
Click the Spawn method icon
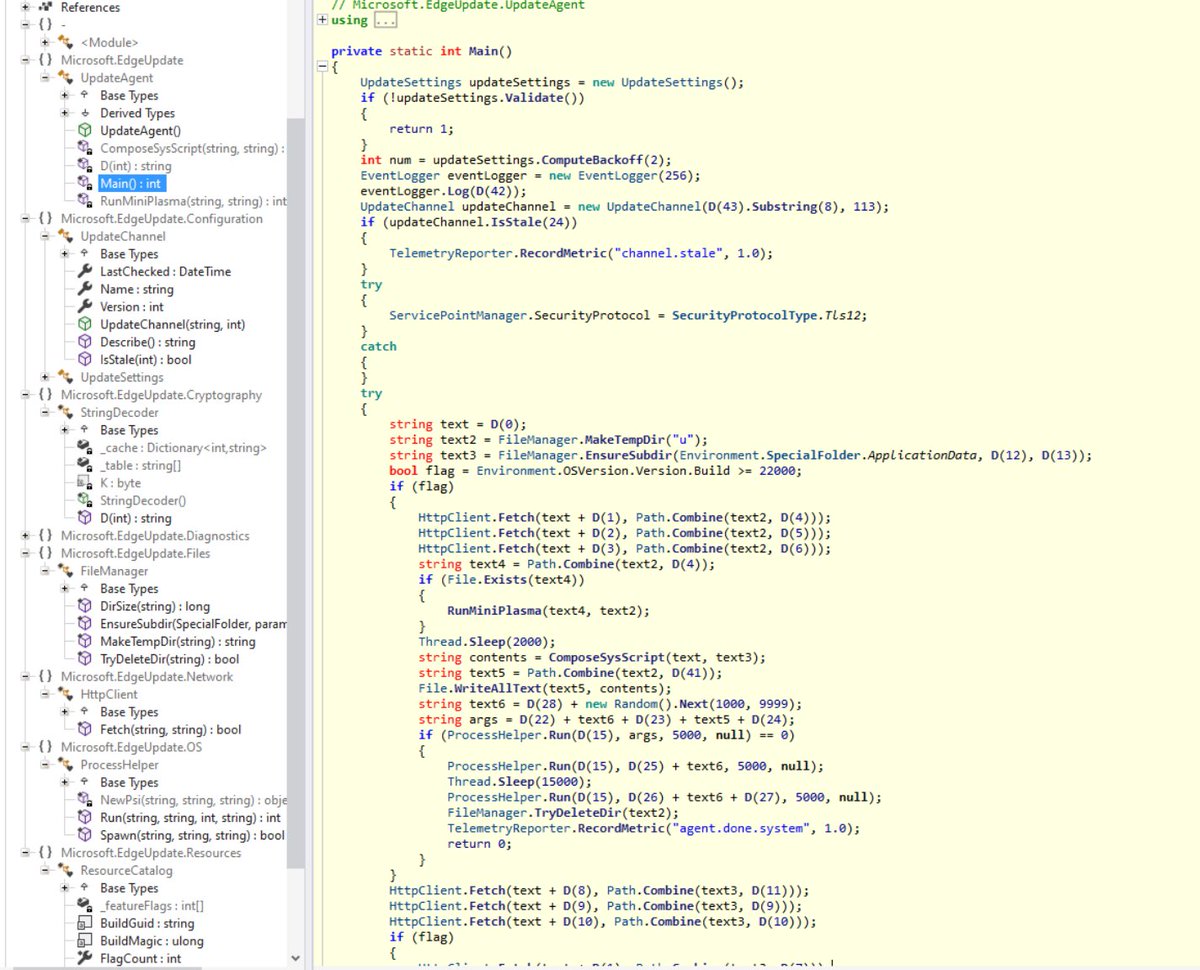(x=86, y=835)
